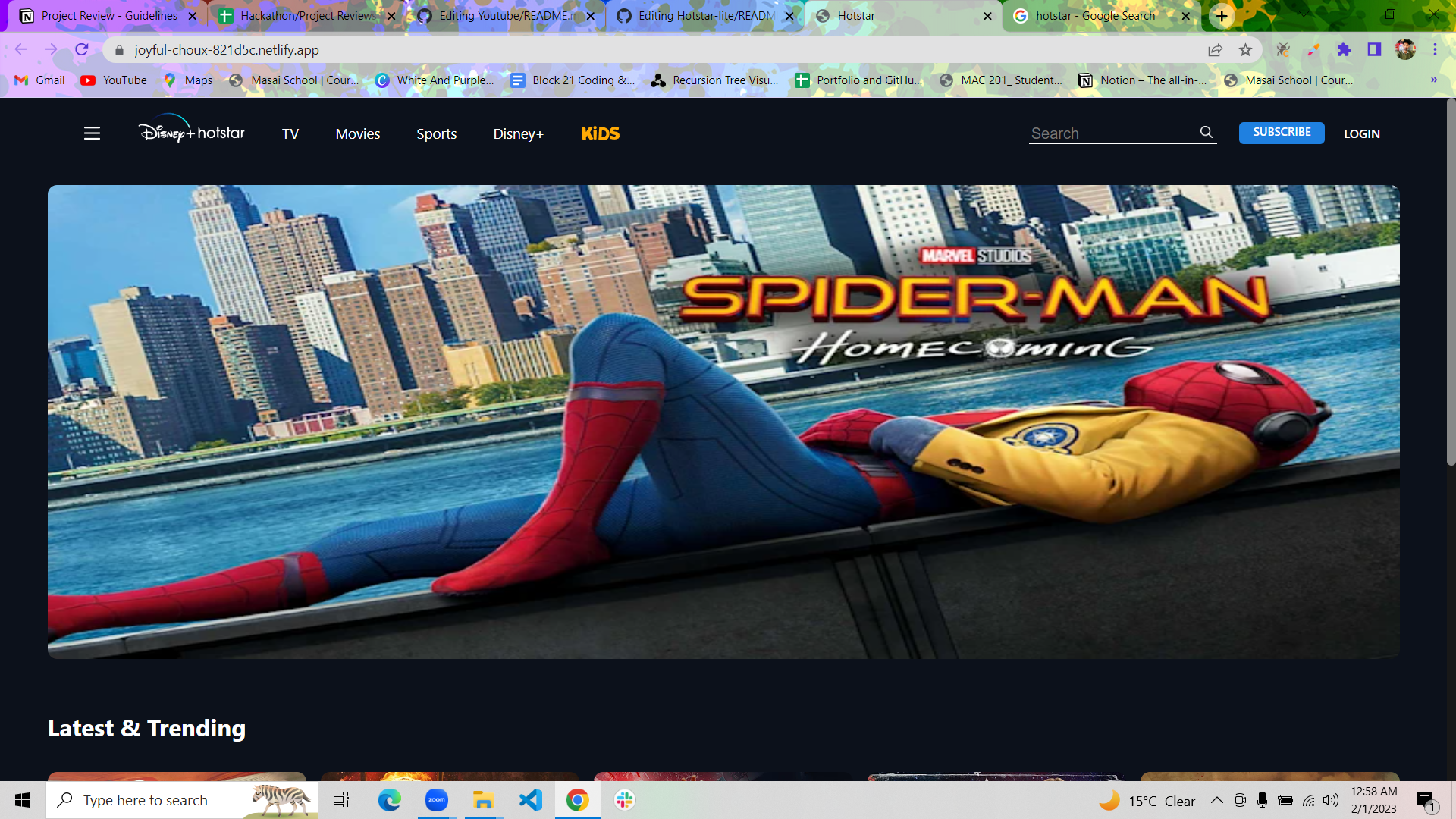Show hidden system tray icons

click(1216, 800)
